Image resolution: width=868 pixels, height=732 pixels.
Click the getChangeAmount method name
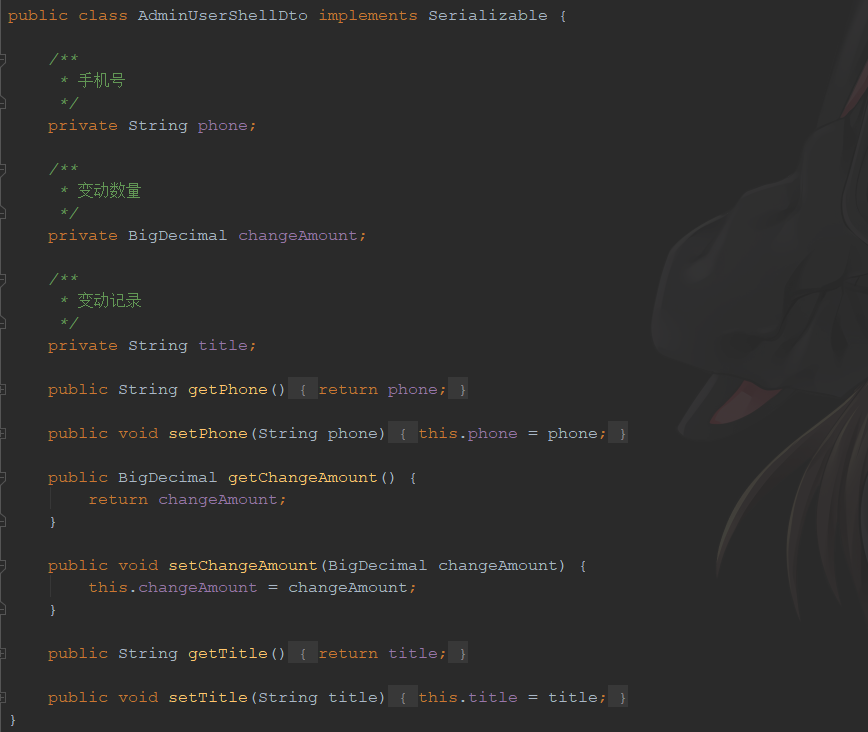(303, 477)
